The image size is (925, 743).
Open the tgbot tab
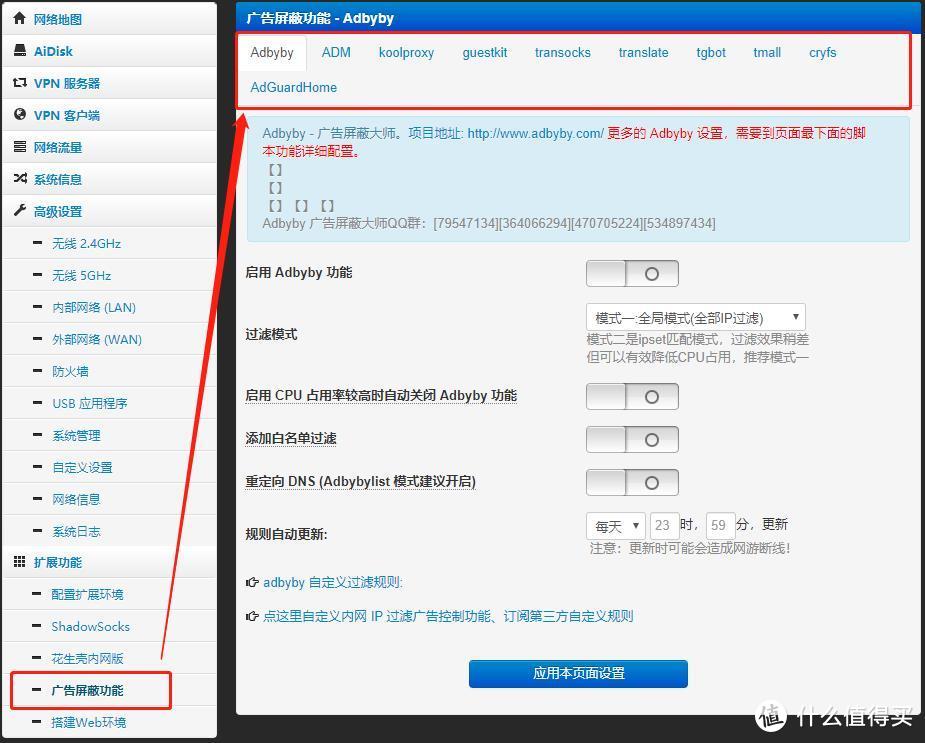point(711,53)
